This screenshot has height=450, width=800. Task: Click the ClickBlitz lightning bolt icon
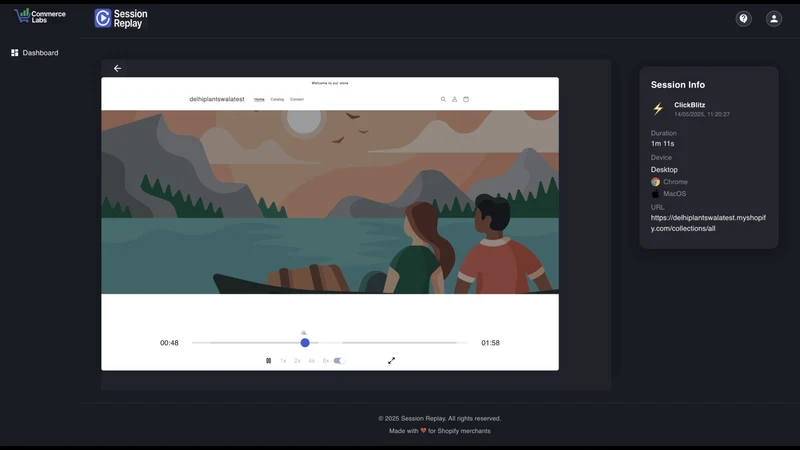(658, 109)
